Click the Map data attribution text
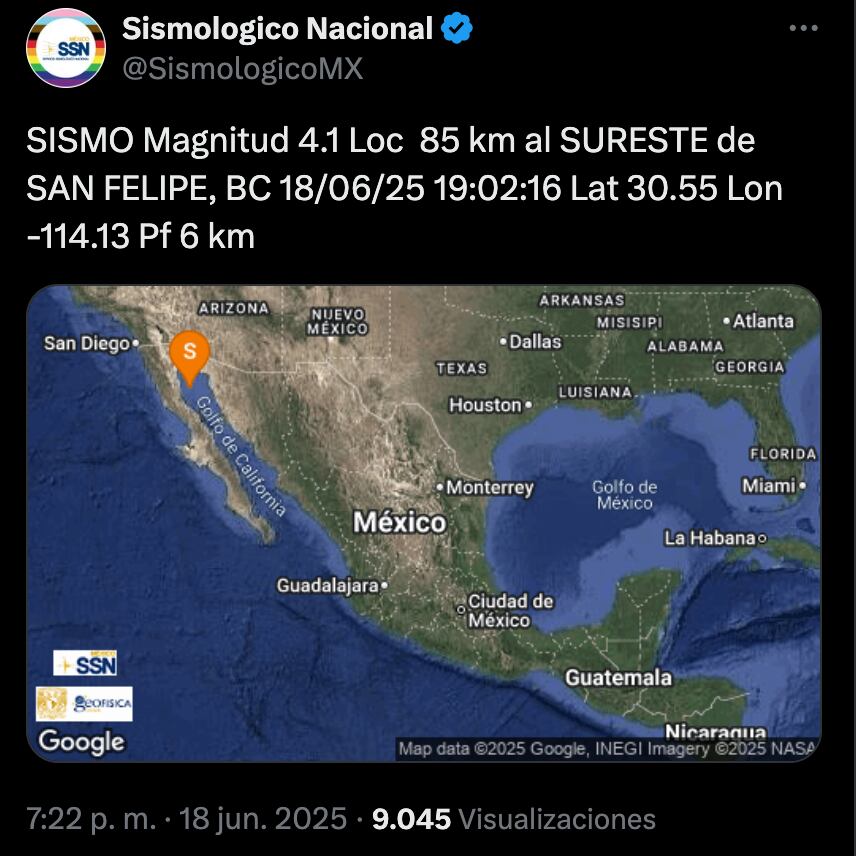 607,748
